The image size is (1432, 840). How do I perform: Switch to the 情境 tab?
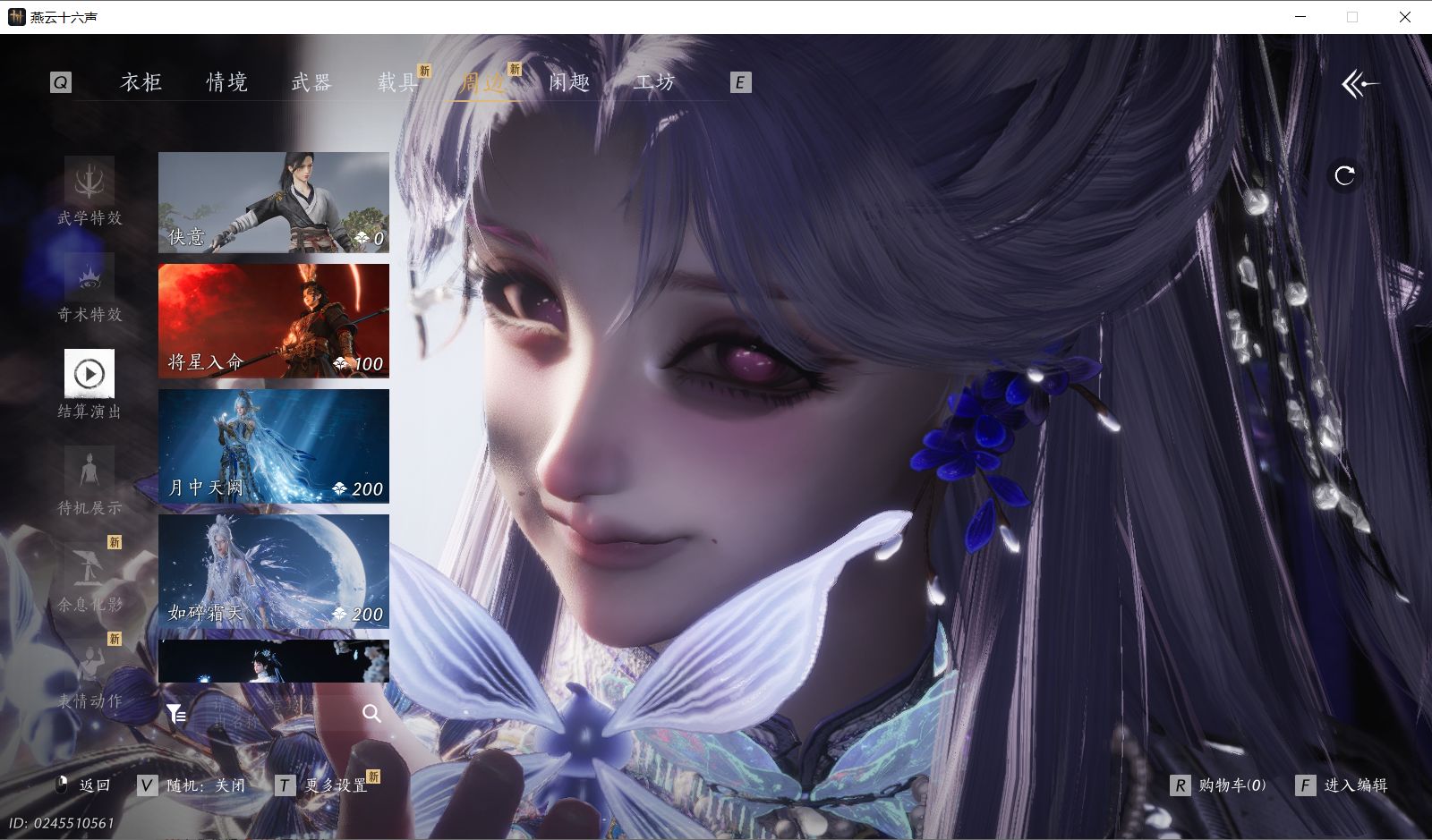point(227,82)
